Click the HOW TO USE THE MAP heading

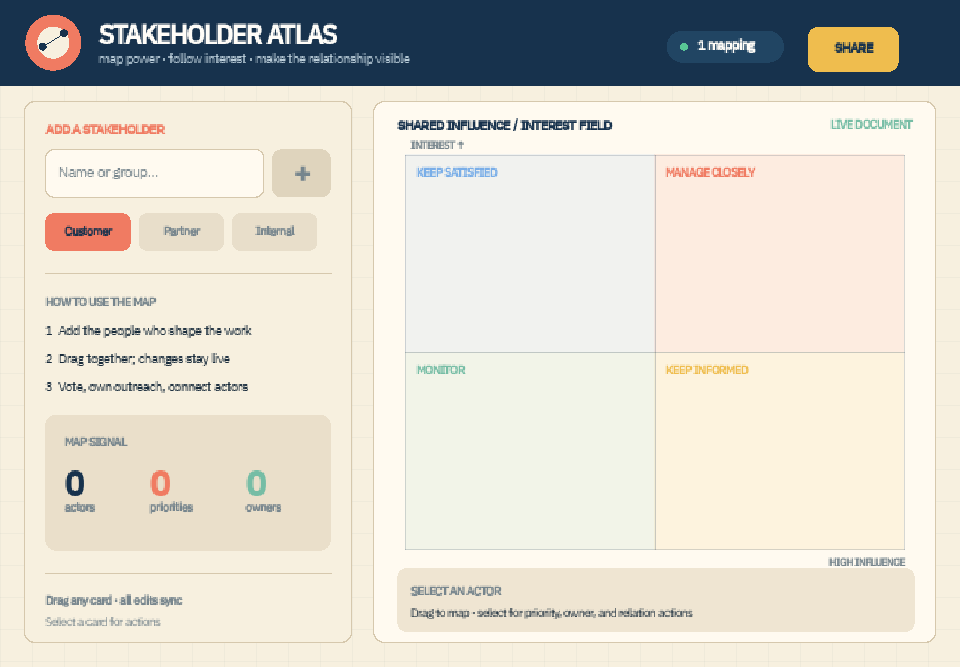click(x=101, y=302)
